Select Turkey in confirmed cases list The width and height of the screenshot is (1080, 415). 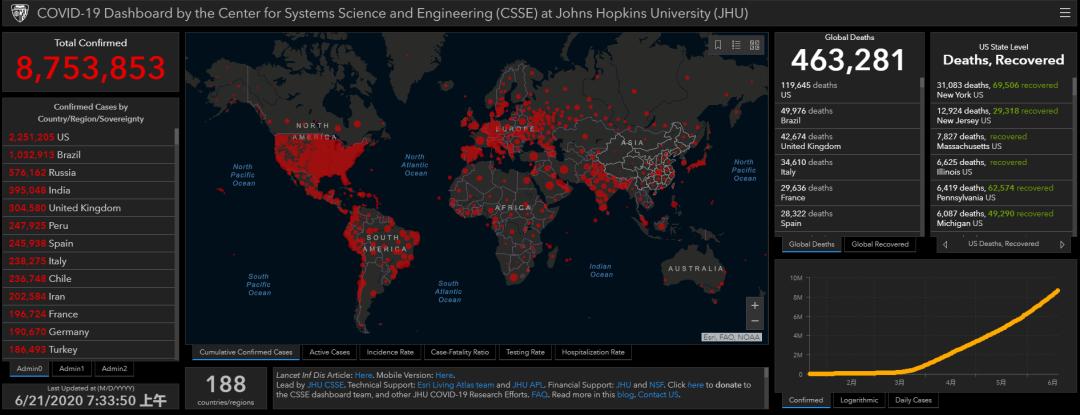pyautogui.click(x=89, y=350)
